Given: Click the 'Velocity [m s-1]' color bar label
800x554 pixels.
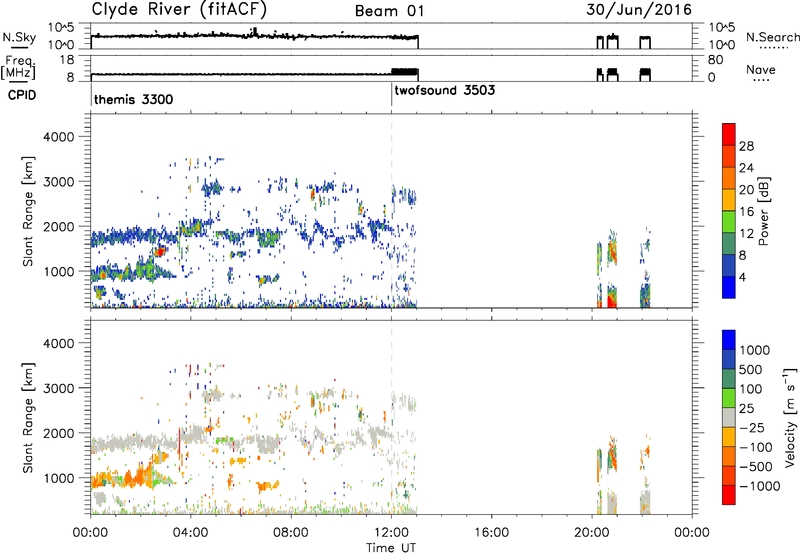Looking at the screenshot, I should click(791, 417).
